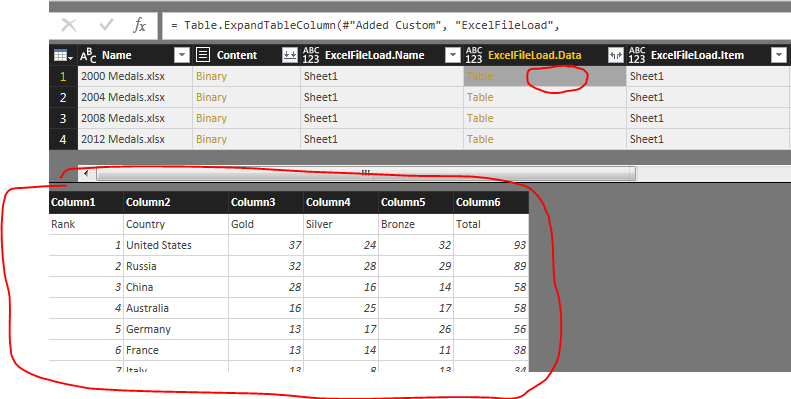This screenshot has width=791, height=399.
Task: Click the 2012 Medals.xlsx cell
Action: click(135, 139)
